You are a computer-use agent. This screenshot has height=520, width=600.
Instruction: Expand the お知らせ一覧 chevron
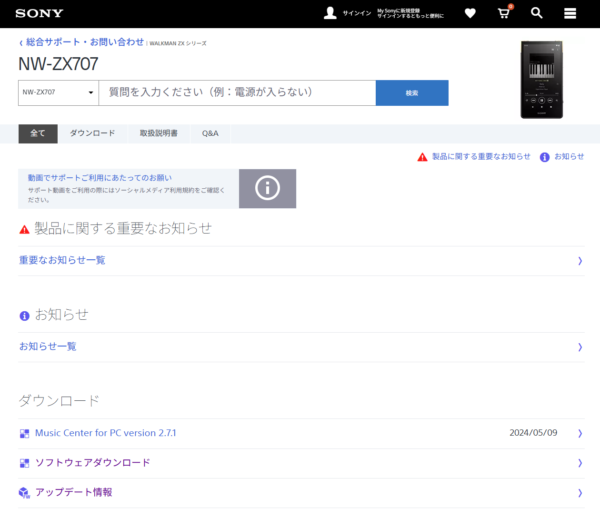click(580, 347)
